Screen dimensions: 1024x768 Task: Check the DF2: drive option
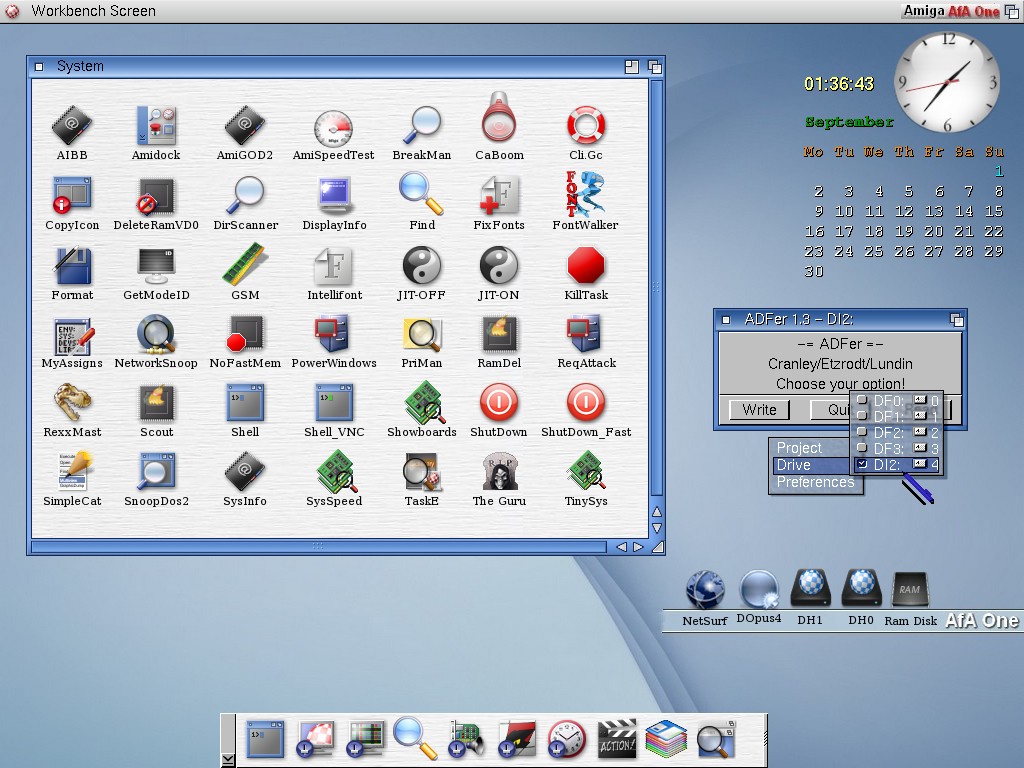point(862,433)
